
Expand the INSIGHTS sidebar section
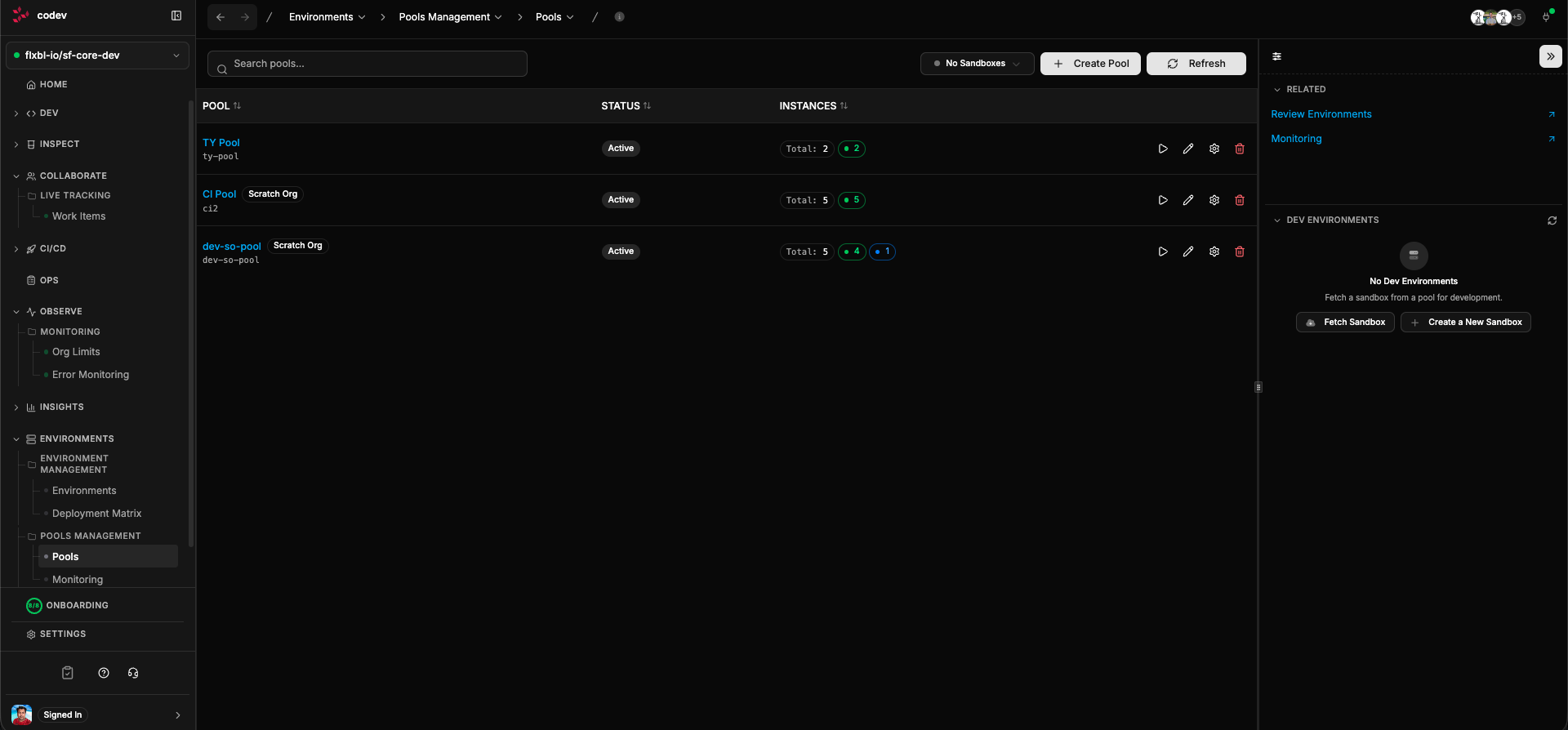(16, 407)
